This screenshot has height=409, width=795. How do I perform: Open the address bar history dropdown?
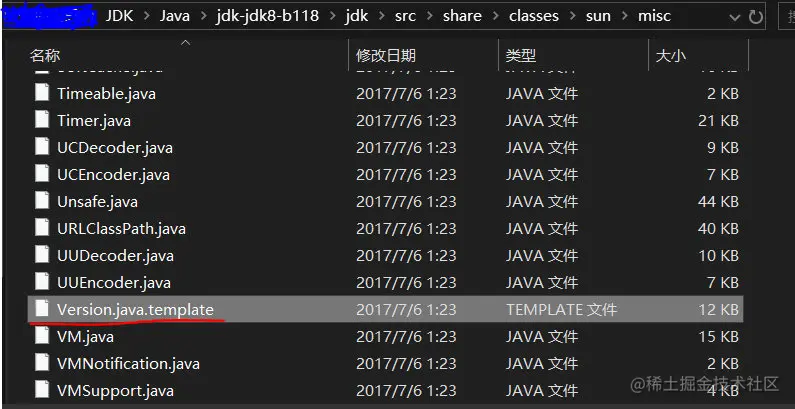pyautogui.click(x=735, y=18)
